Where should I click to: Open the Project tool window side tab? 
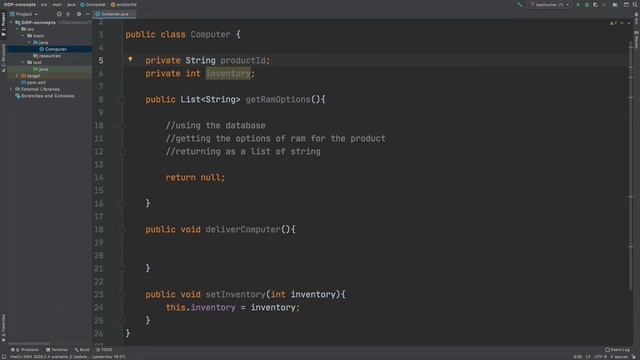pyautogui.click(x=3, y=25)
